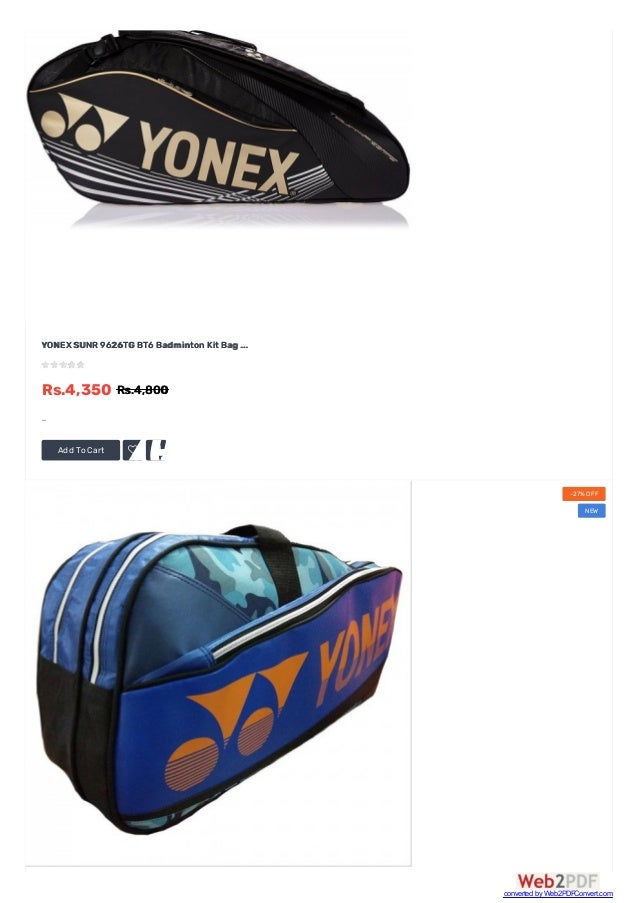Rate the kit bag one star
This screenshot has width=638, height=903.
[45, 365]
